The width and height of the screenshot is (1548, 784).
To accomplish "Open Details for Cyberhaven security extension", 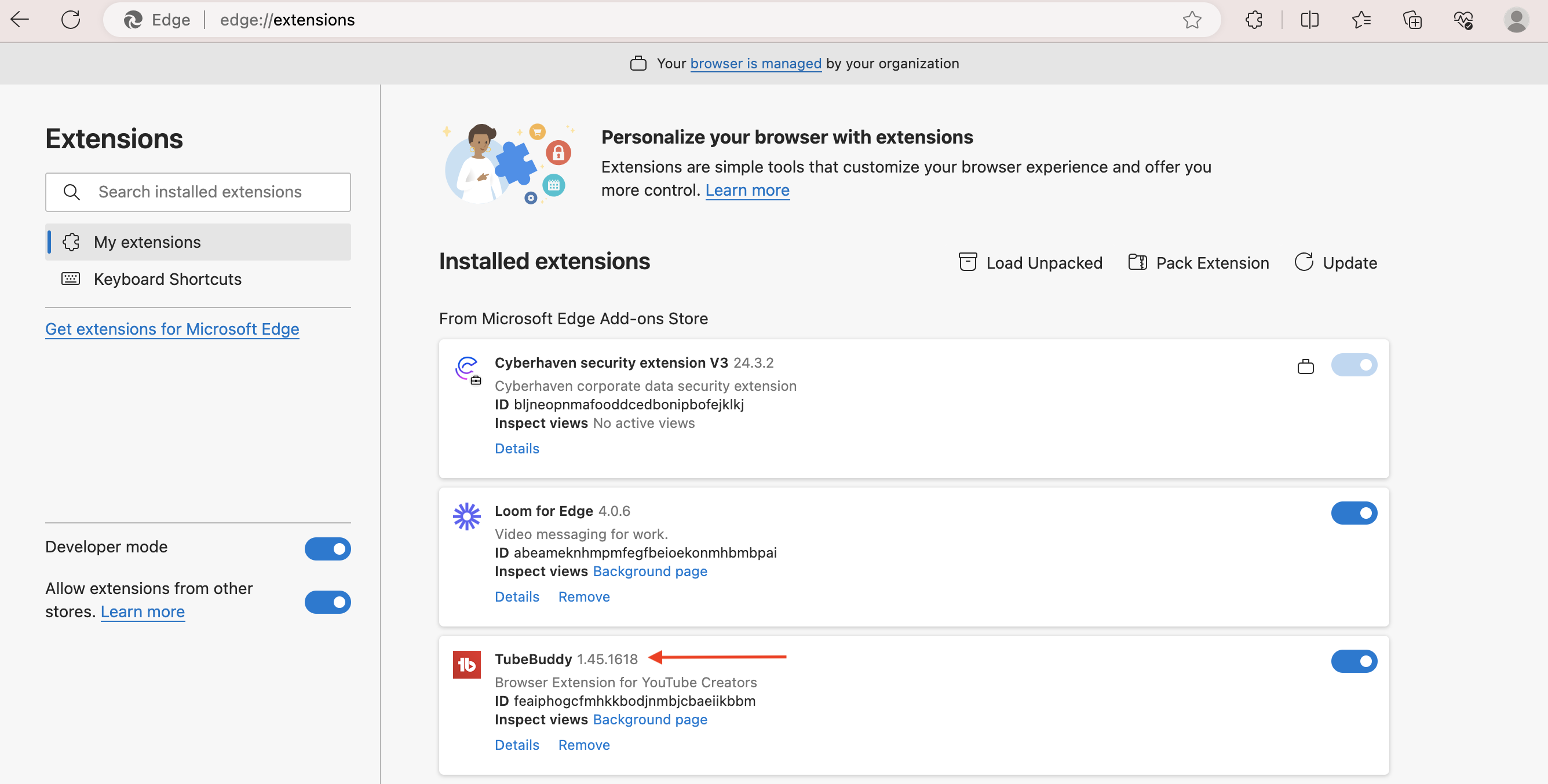I will (517, 448).
